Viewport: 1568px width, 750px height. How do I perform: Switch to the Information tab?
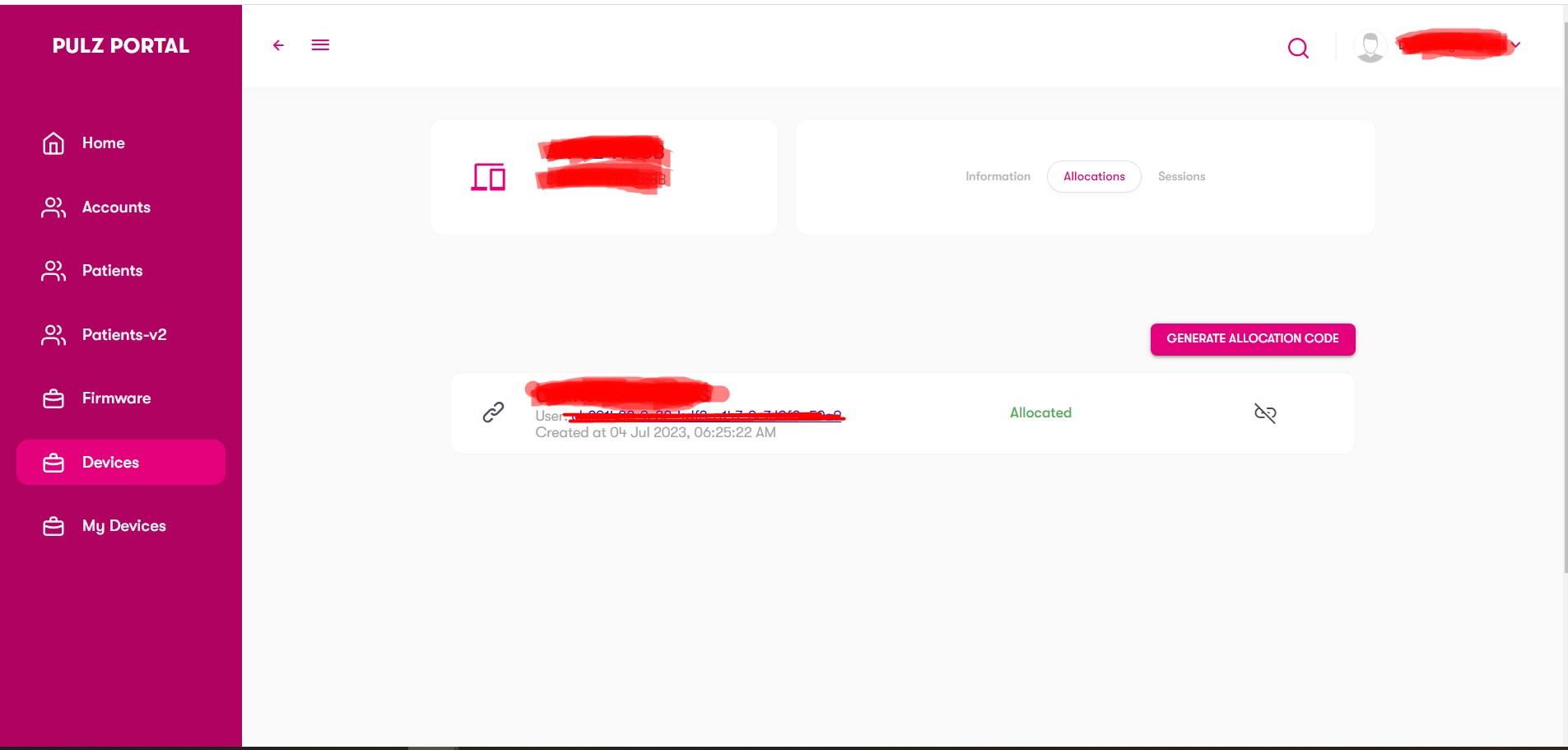pyautogui.click(x=998, y=176)
